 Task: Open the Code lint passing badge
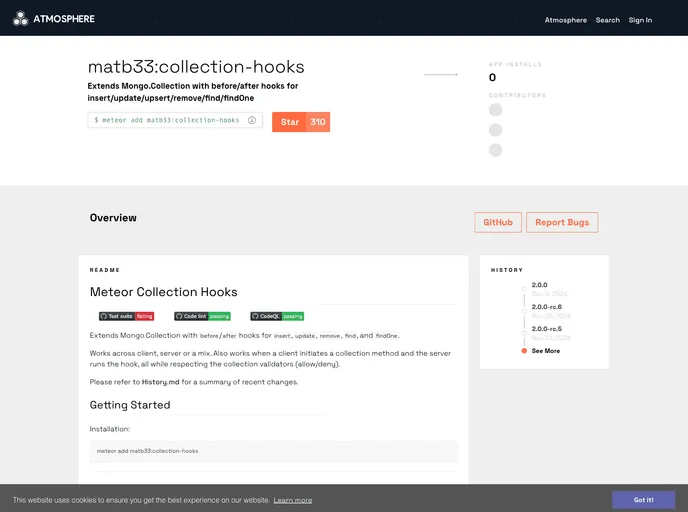202,316
